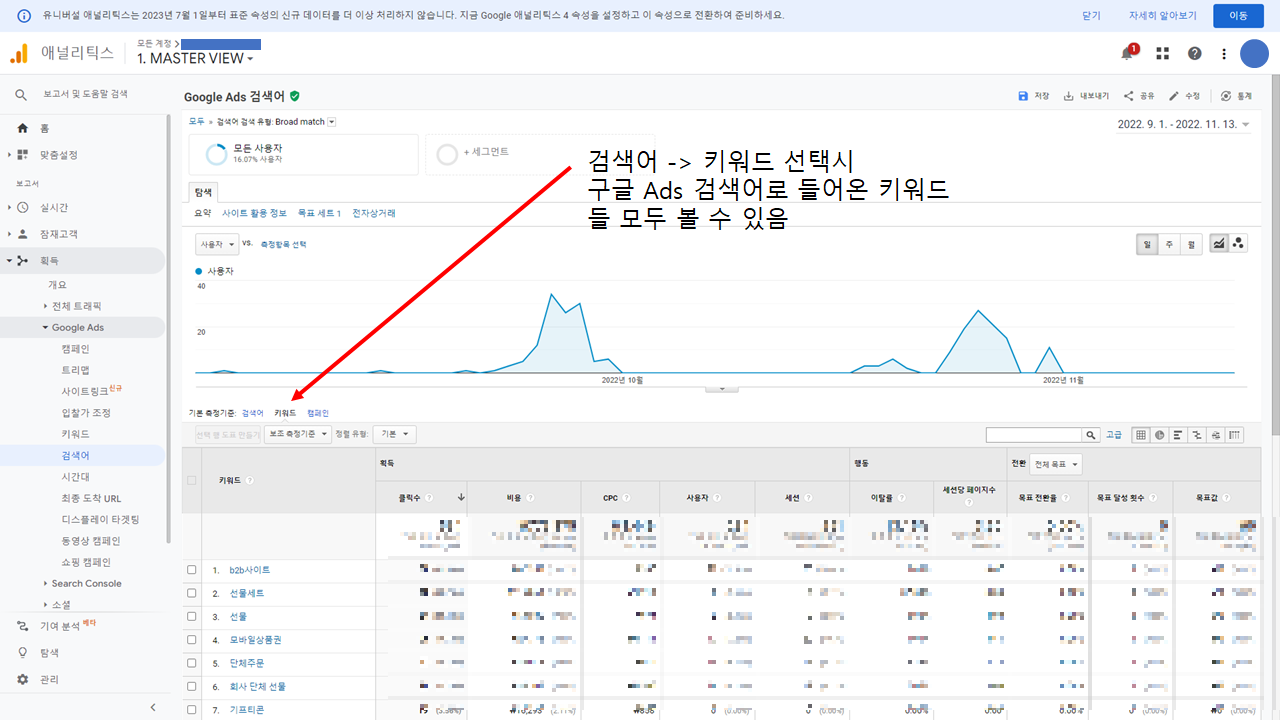The width and height of the screenshot is (1280, 720).
Task: Open 보조 측정기준 secondary dimension dropdown
Action: click(298, 434)
